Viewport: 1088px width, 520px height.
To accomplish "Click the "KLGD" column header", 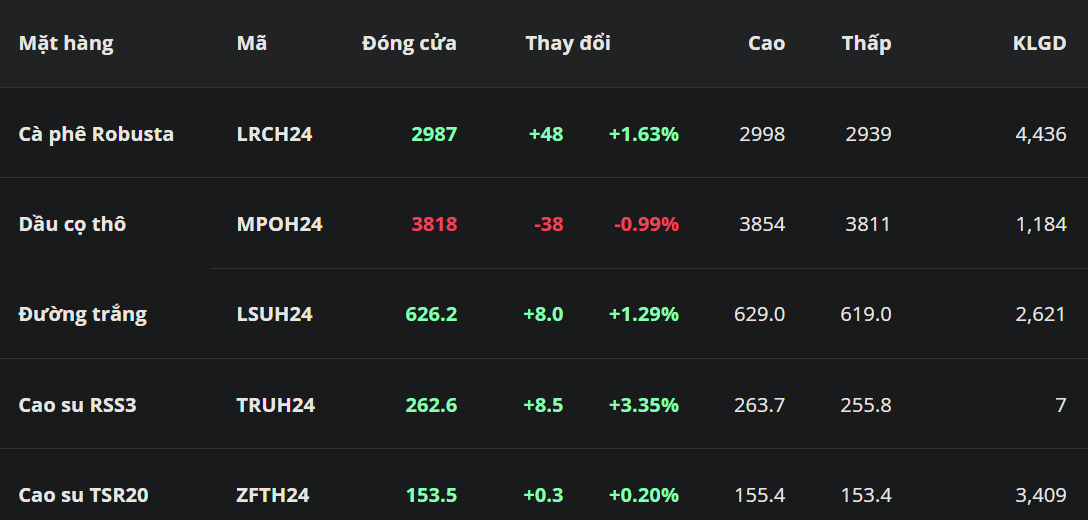I will tap(1039, 44).
